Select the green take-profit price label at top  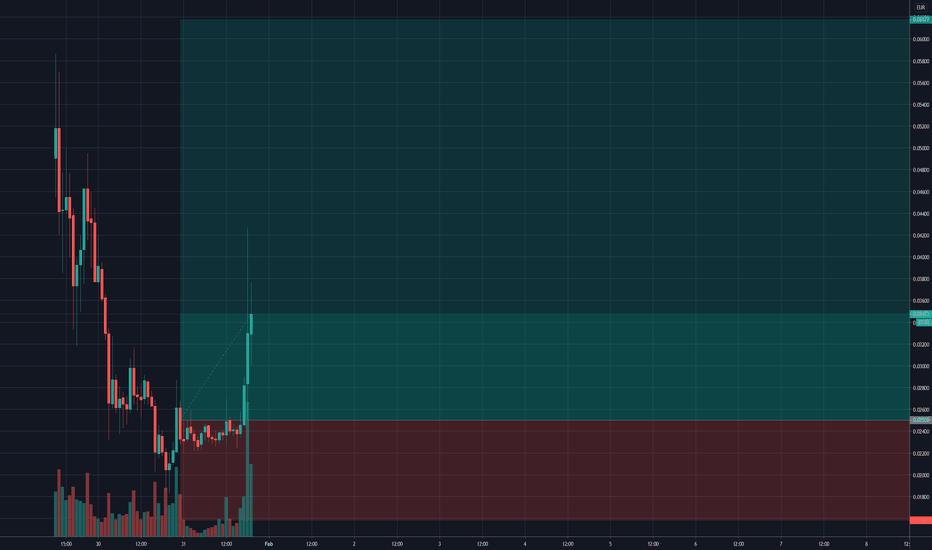click(x=921, y=20)
